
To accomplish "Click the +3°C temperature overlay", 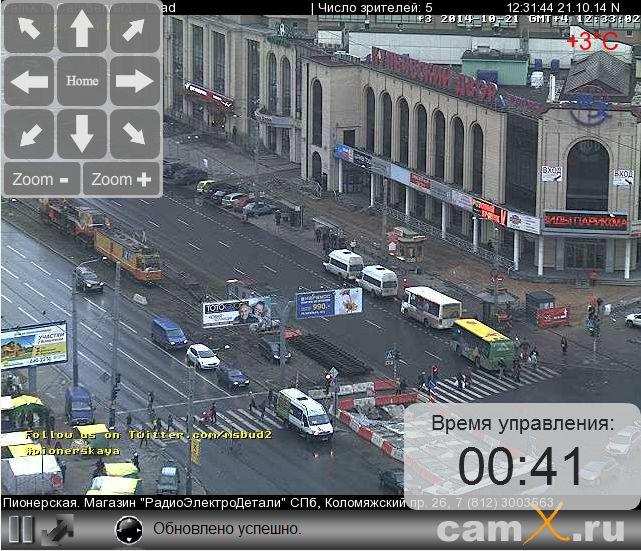I will pyautogui.click(x=592, y=41).
